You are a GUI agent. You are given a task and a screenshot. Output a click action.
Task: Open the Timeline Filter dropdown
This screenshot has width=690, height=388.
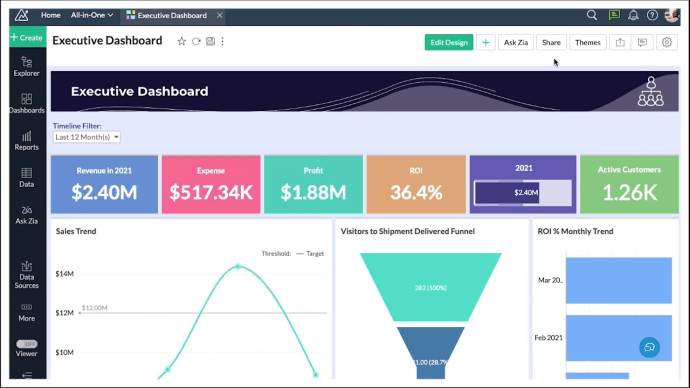click(x=87, y=137)
